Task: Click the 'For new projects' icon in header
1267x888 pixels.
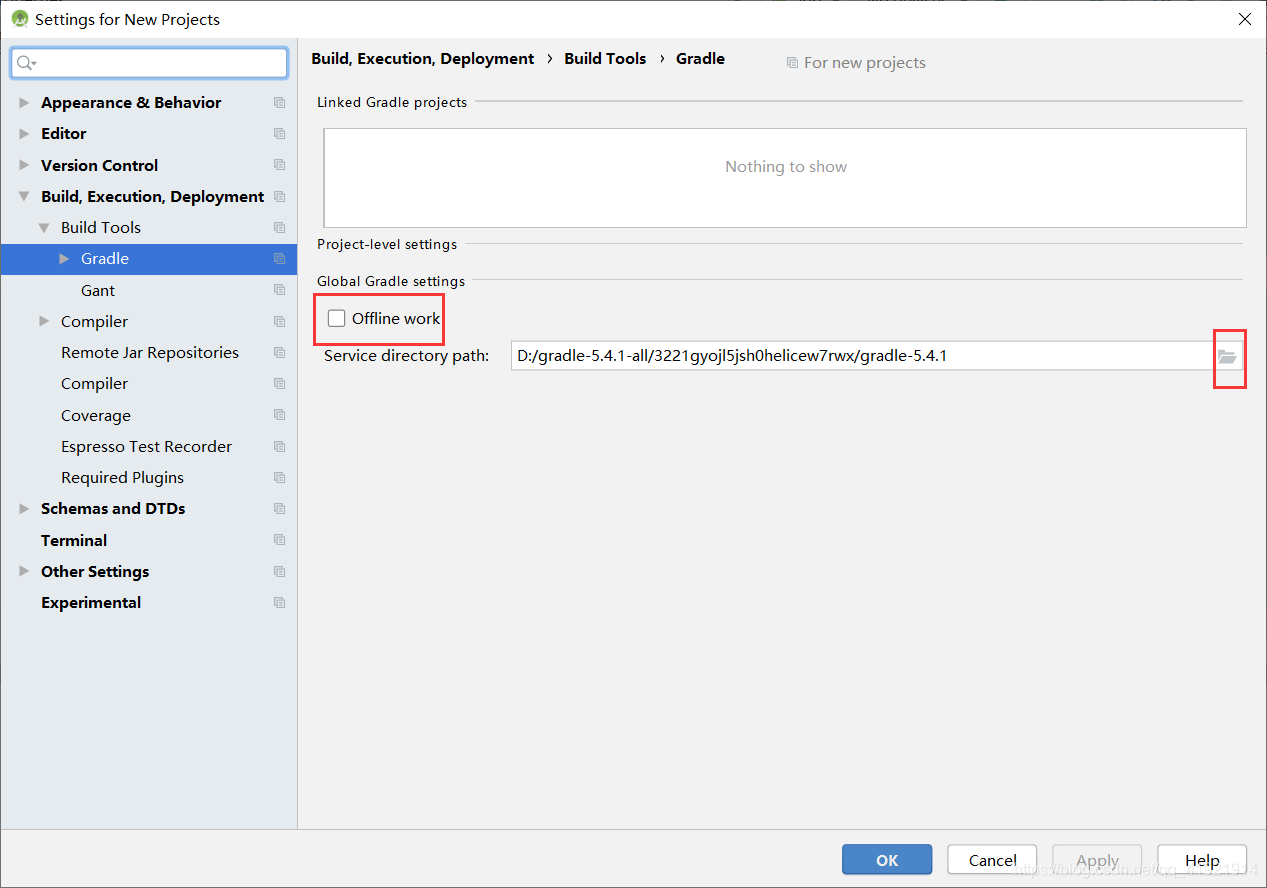Action: pyautogui.click(x=792, y=63)
